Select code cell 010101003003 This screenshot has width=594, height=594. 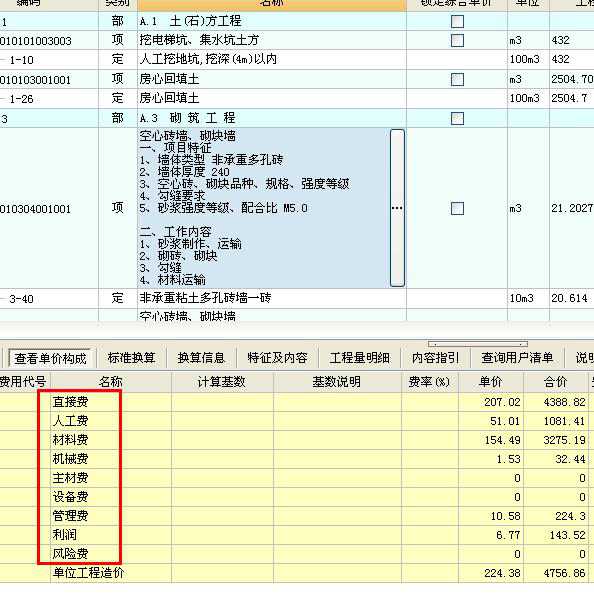click(x=36, y=41)
